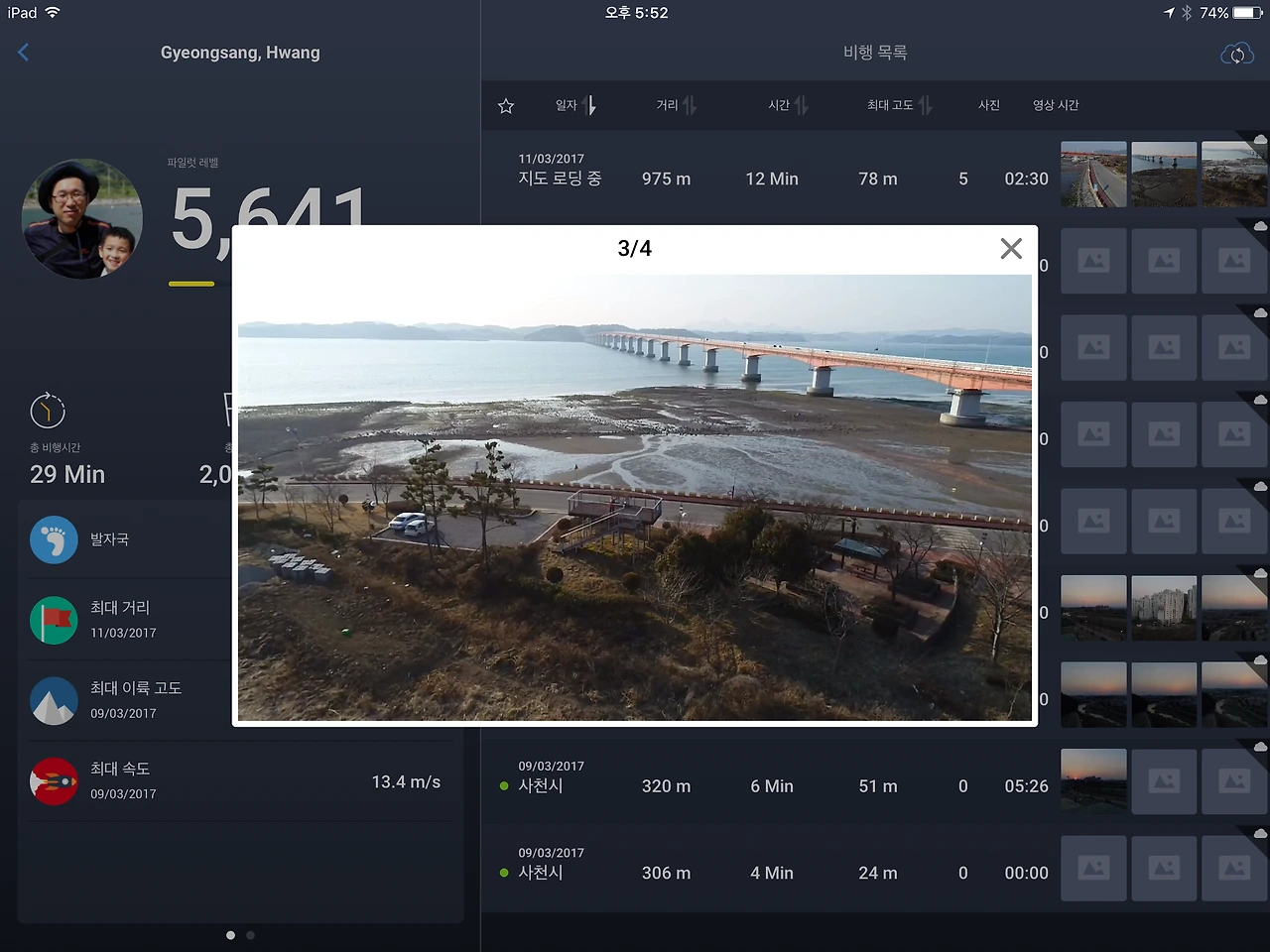Viewport: 1270px width, 952px height.
Task: Open third thumbnail of the 975 m flight
Action: (1234, 175)
